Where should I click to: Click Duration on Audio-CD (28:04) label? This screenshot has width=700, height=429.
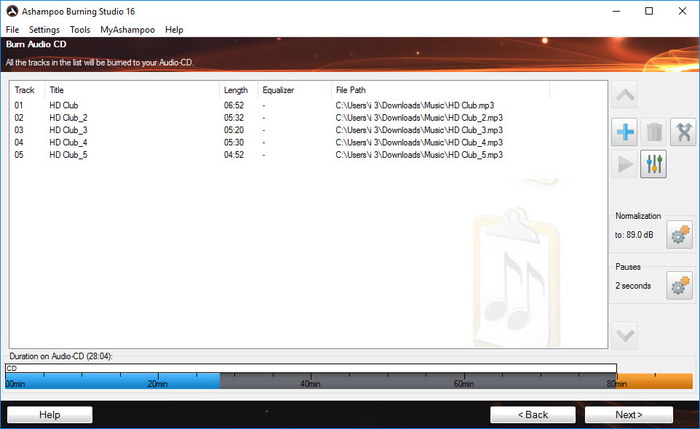coord(61,356)
